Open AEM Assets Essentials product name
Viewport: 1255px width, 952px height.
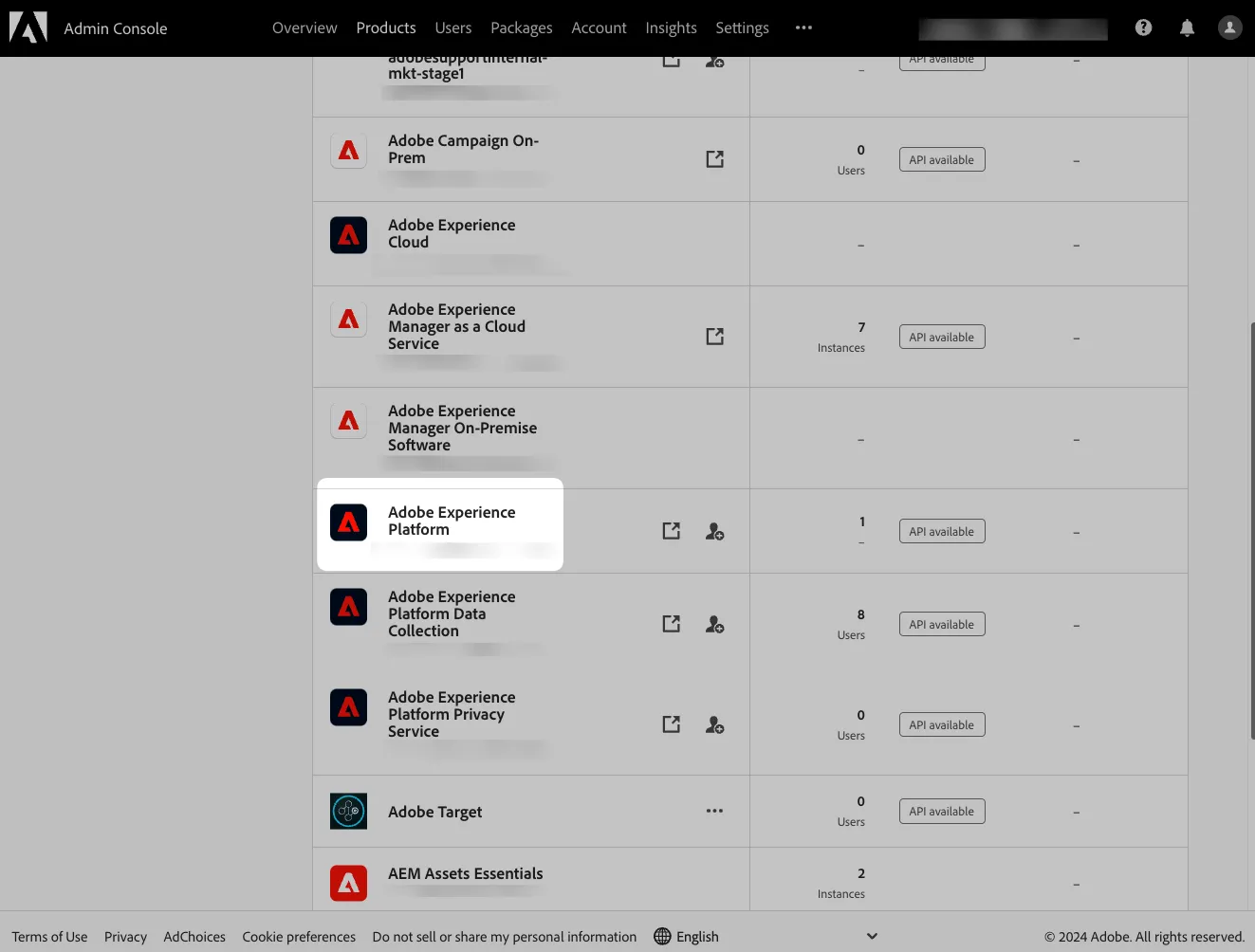[466, 873]
